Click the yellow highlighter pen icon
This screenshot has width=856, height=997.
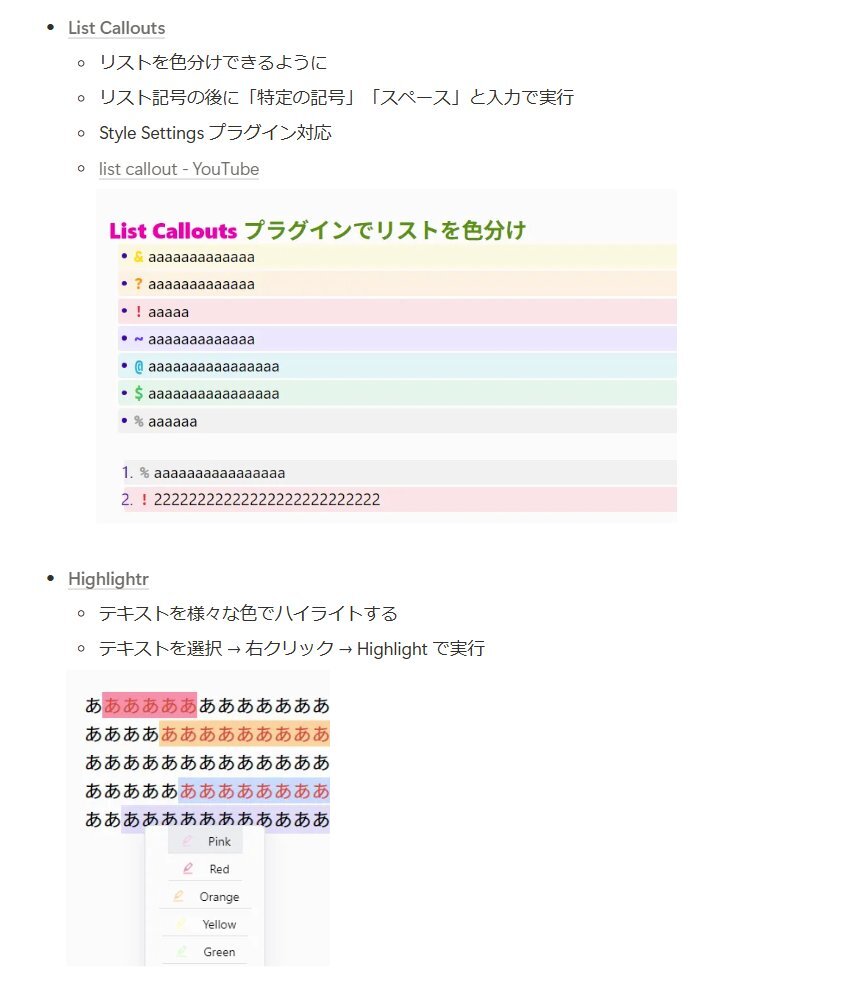pos(182,924)
